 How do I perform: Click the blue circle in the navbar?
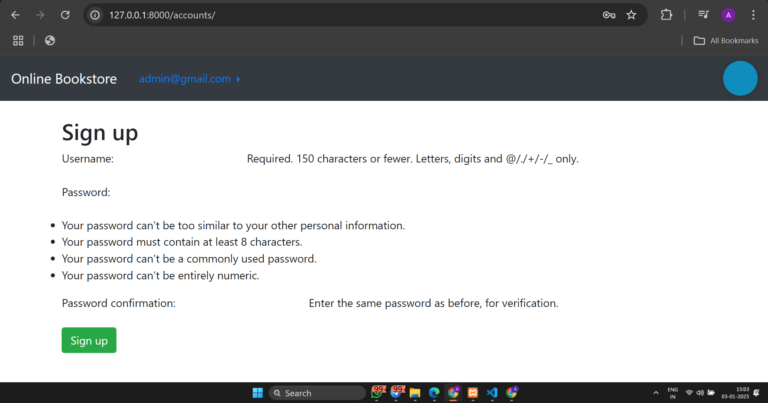click(x=740, y=79)
